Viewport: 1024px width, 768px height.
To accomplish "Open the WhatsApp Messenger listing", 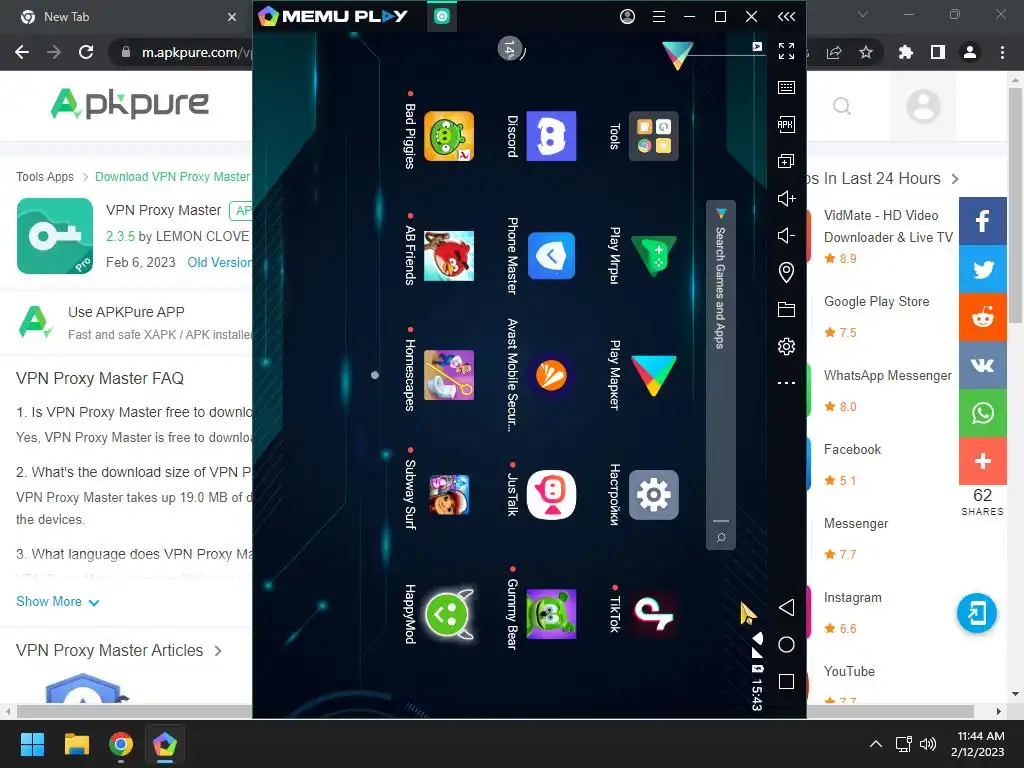I will pyautogui.click(x=888, y=376).
